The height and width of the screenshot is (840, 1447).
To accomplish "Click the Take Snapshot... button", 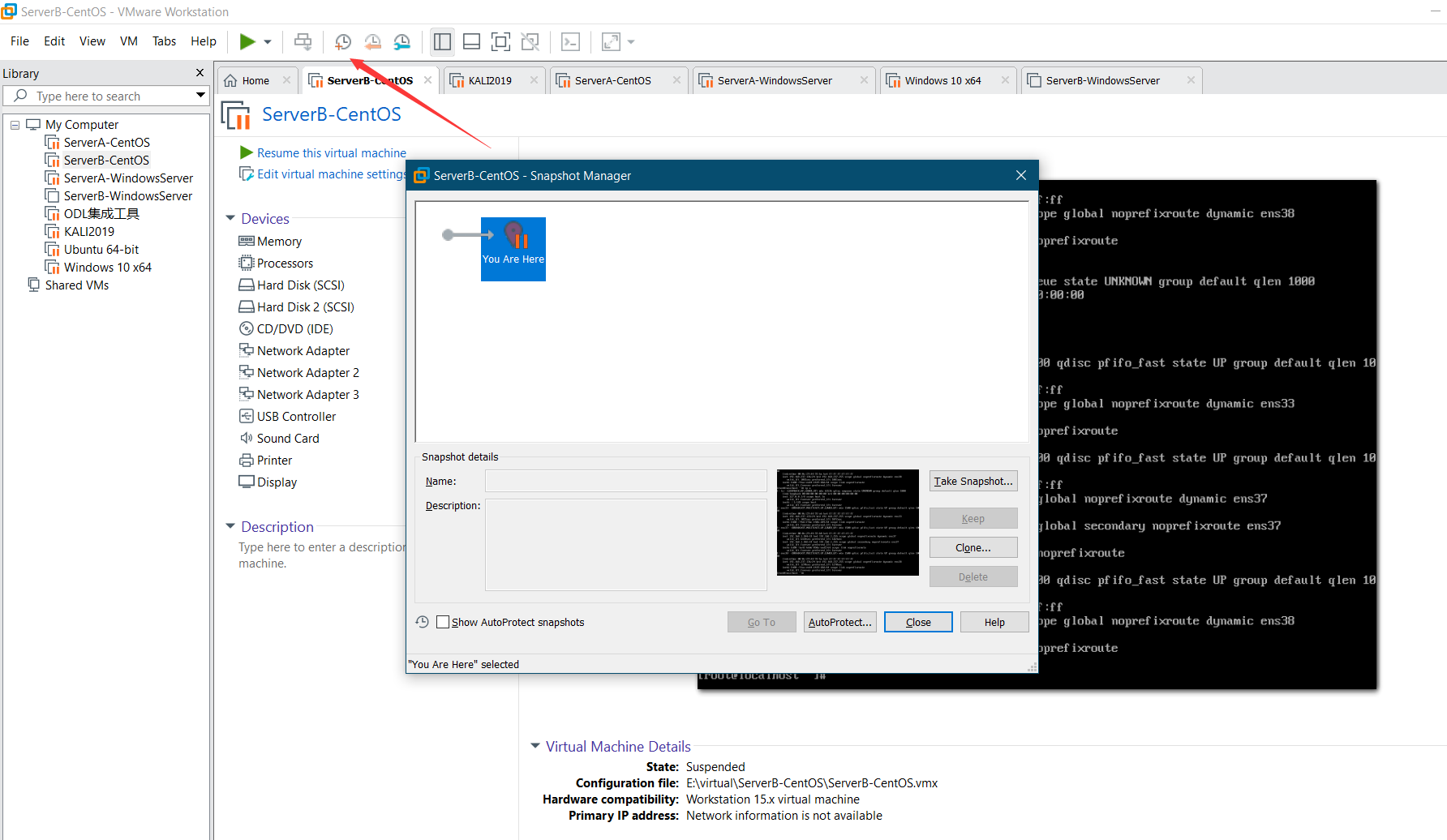I will 973,481.
